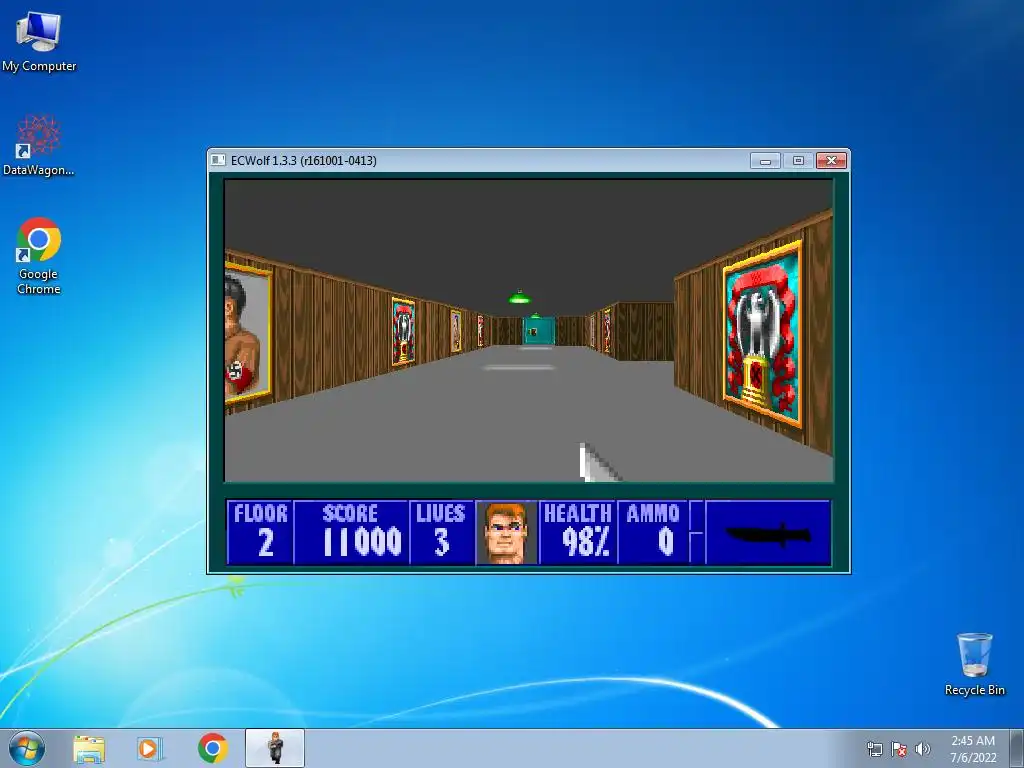This screenshot has width=1024, height=768.
Task: Open the Recycle Bin
Action: [x=974, y=664]
